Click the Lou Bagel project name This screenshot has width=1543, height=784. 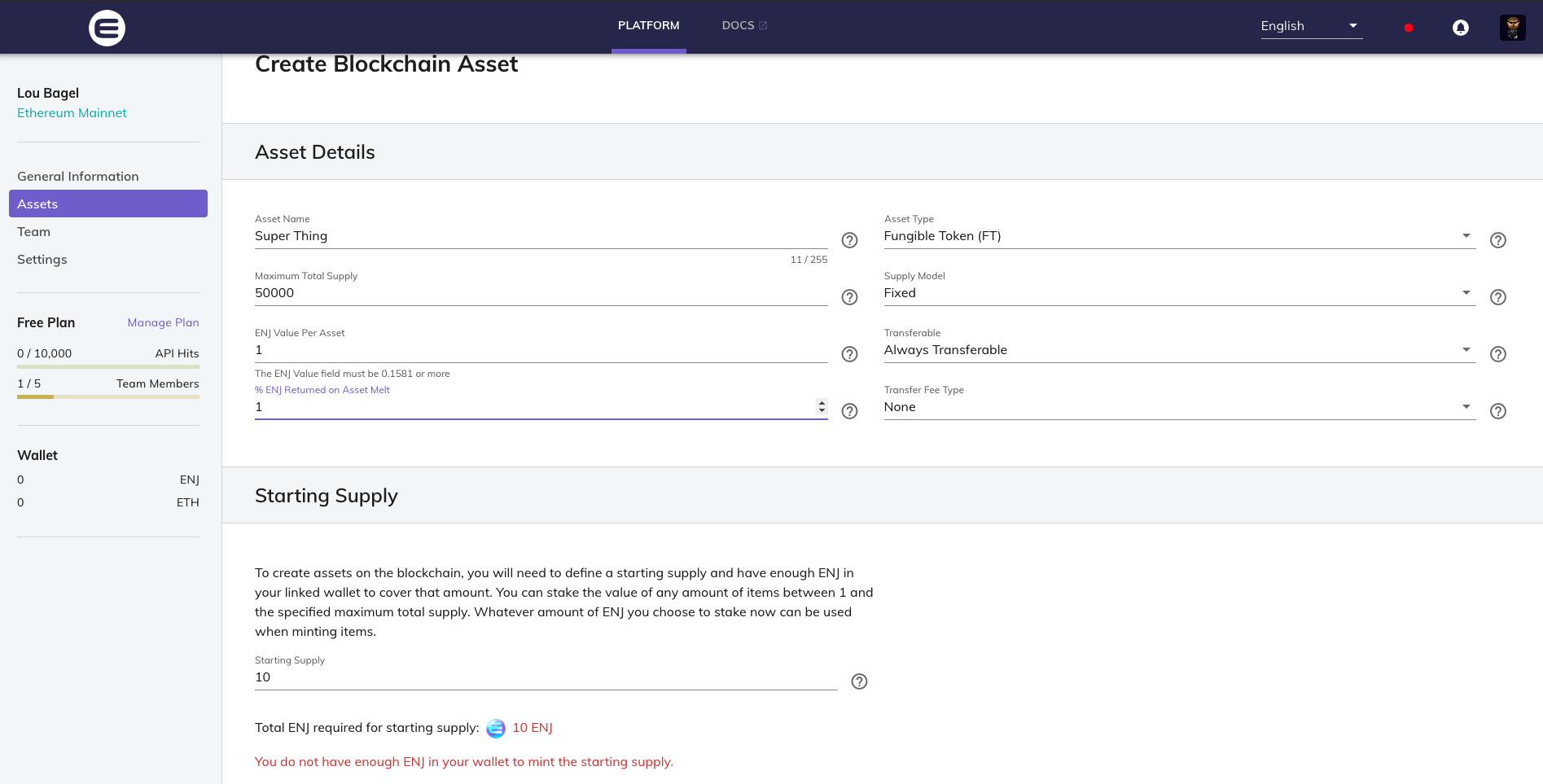pos(48,93)
